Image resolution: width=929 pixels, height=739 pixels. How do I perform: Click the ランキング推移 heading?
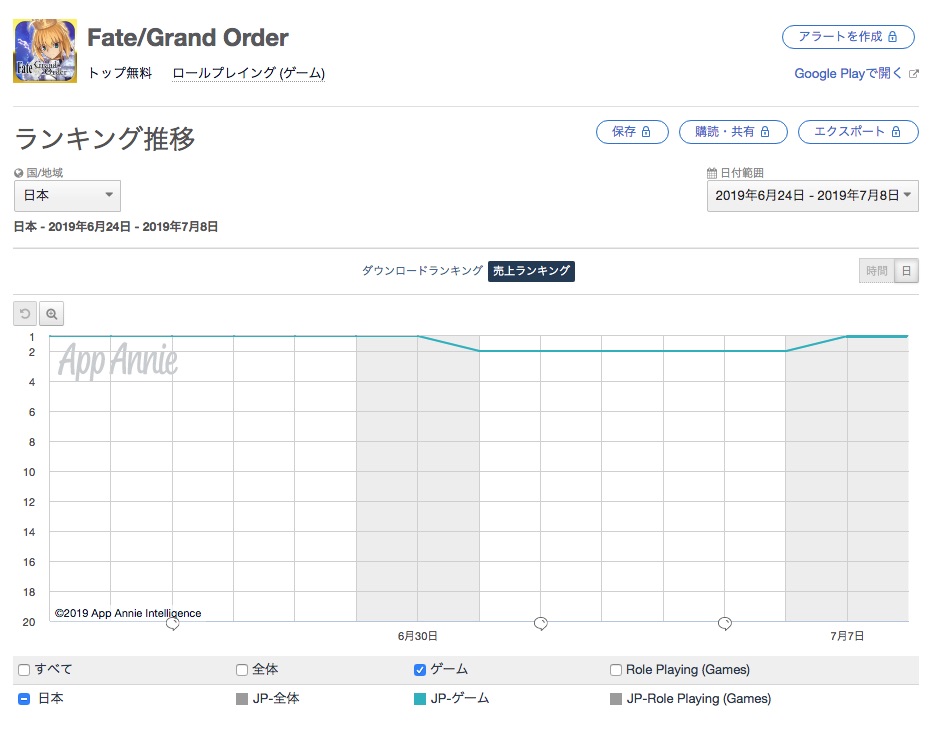tap(105, 139)
